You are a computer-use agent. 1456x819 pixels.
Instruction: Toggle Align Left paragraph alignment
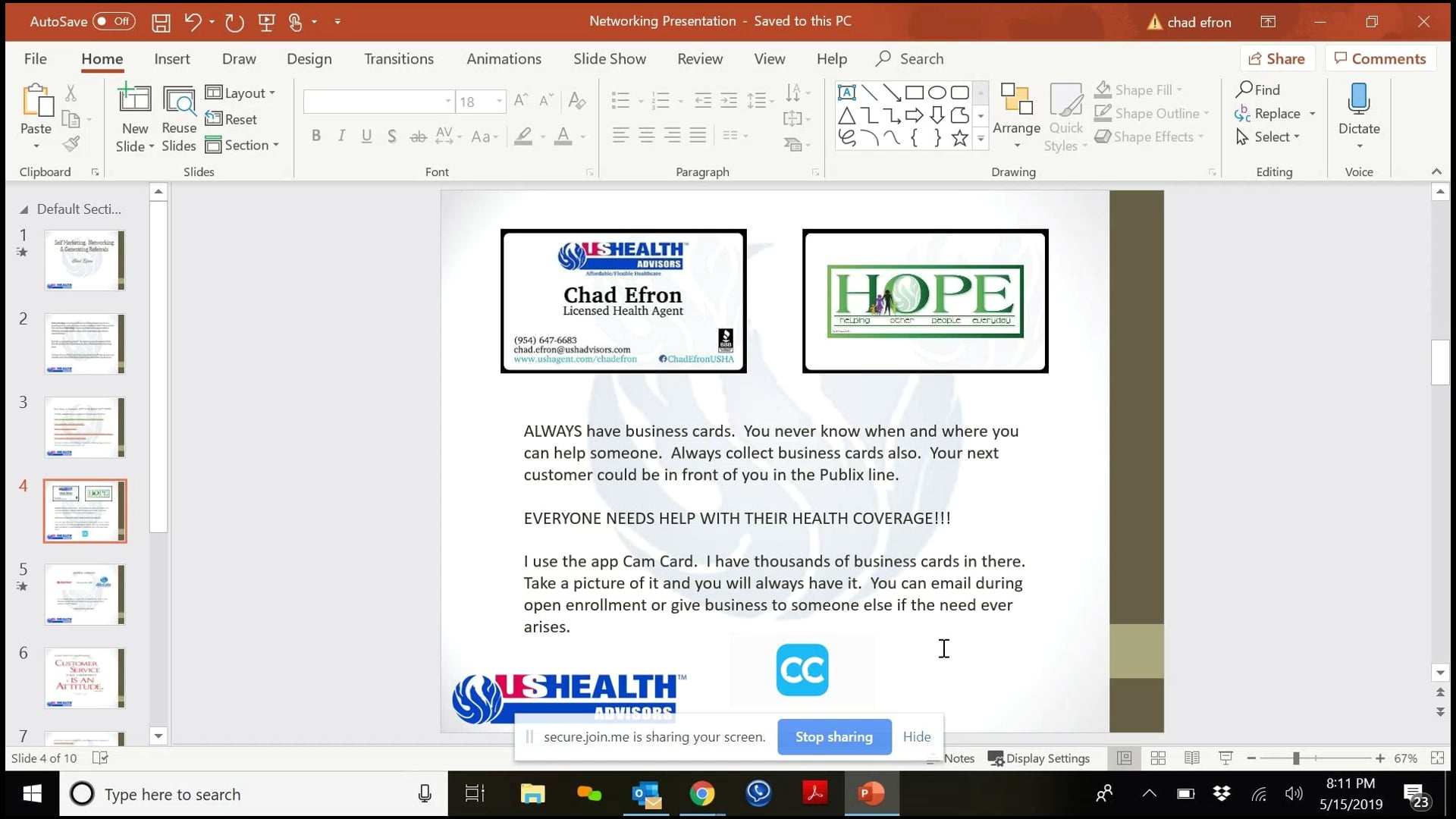click(x=620, y=136)
